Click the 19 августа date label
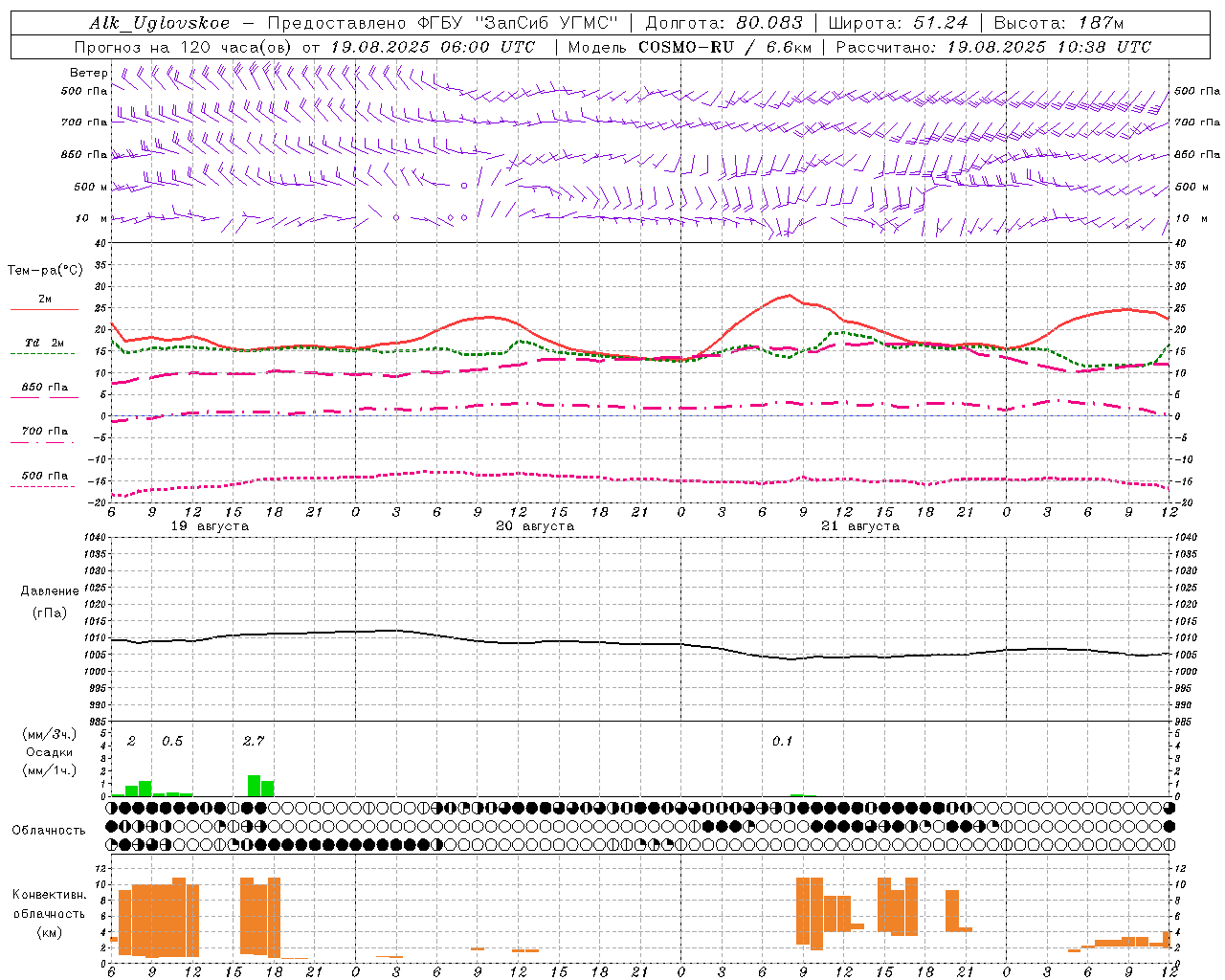Image resolution: width=1225 pixels, height=980 pixels. (x=210, y=526)
